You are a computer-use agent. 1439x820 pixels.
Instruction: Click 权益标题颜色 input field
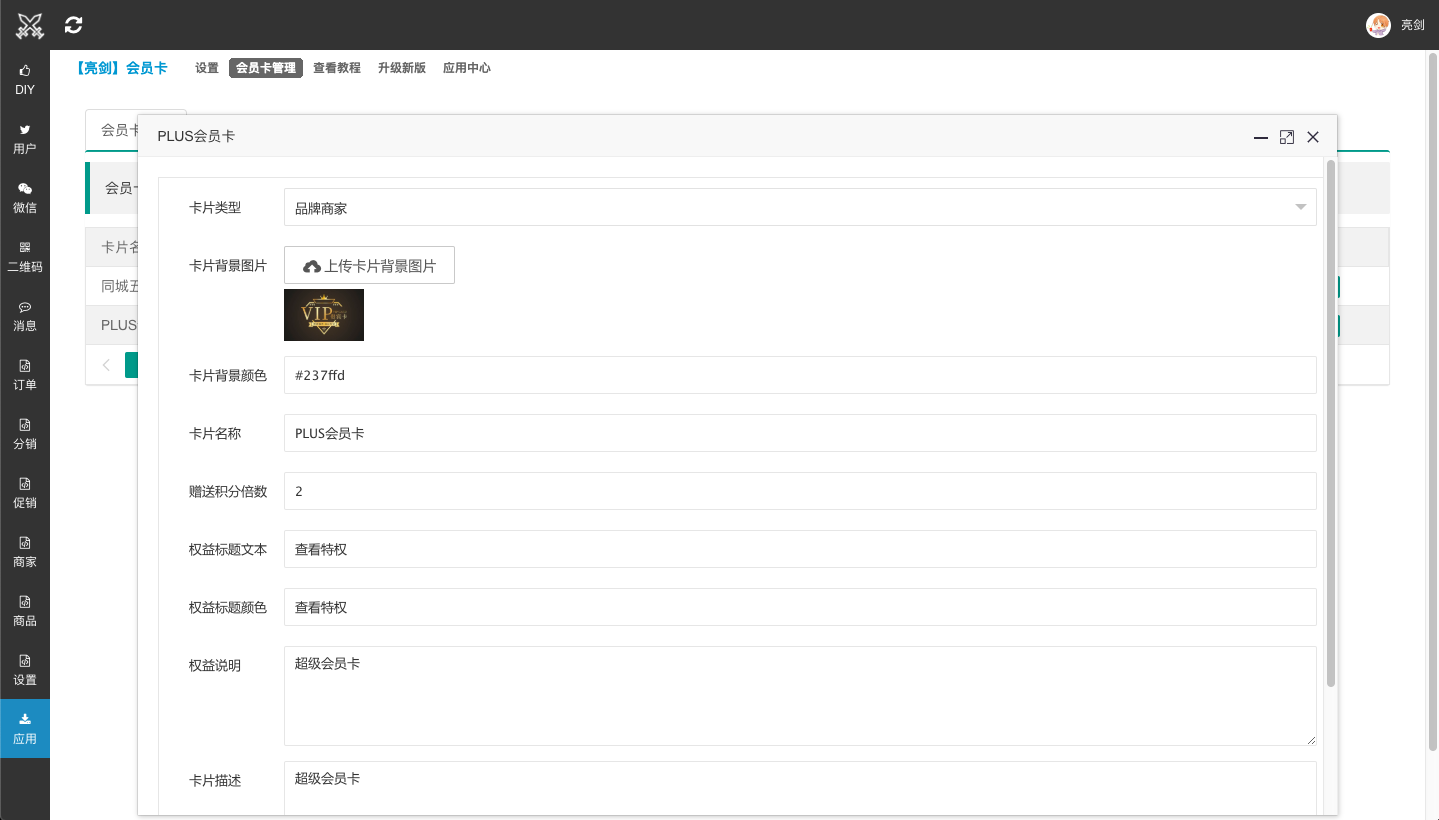click(x=800, y=607)
